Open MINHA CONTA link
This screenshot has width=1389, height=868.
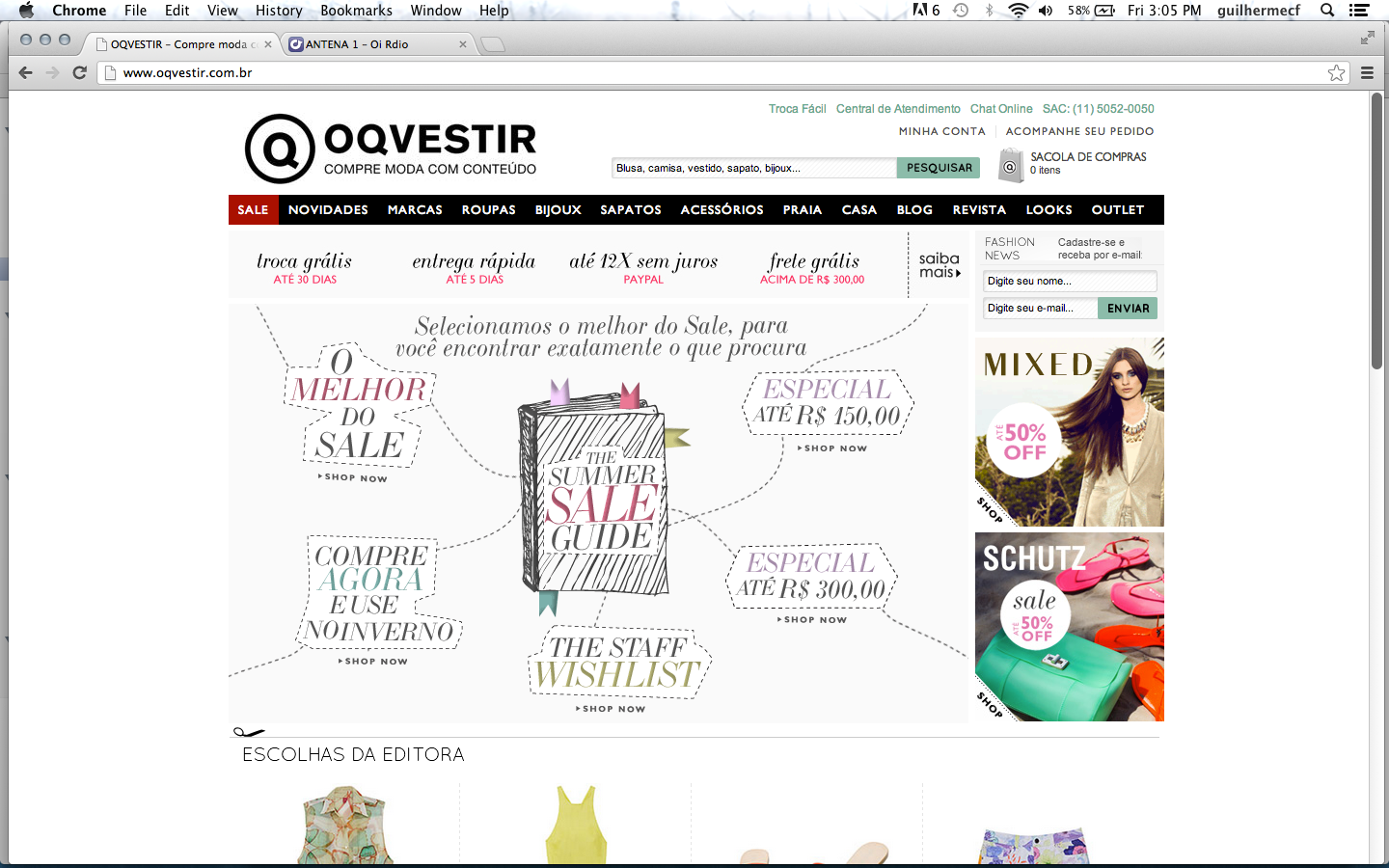942,131
